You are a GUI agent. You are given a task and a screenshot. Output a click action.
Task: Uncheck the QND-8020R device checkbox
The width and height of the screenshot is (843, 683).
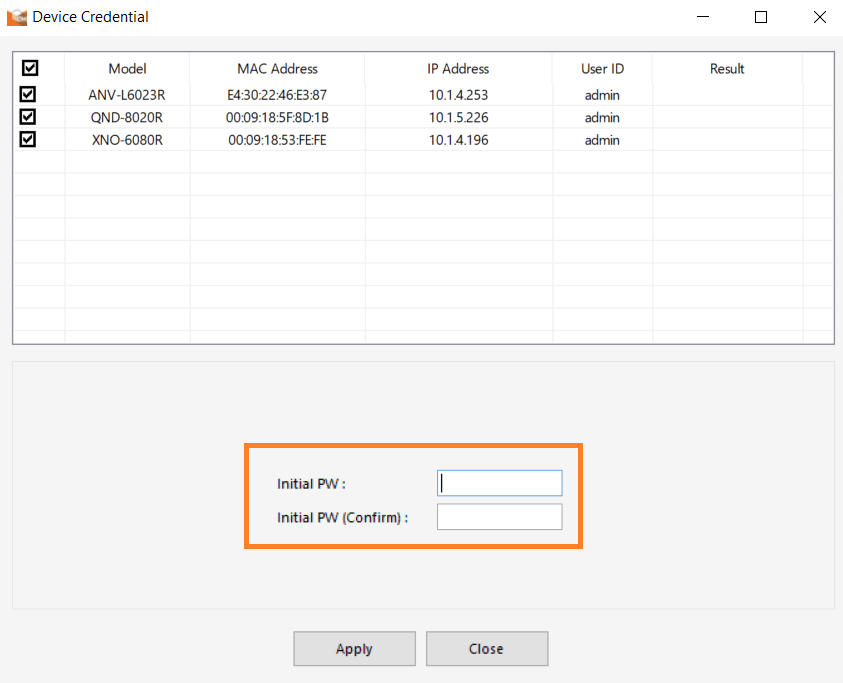point(29,116)
